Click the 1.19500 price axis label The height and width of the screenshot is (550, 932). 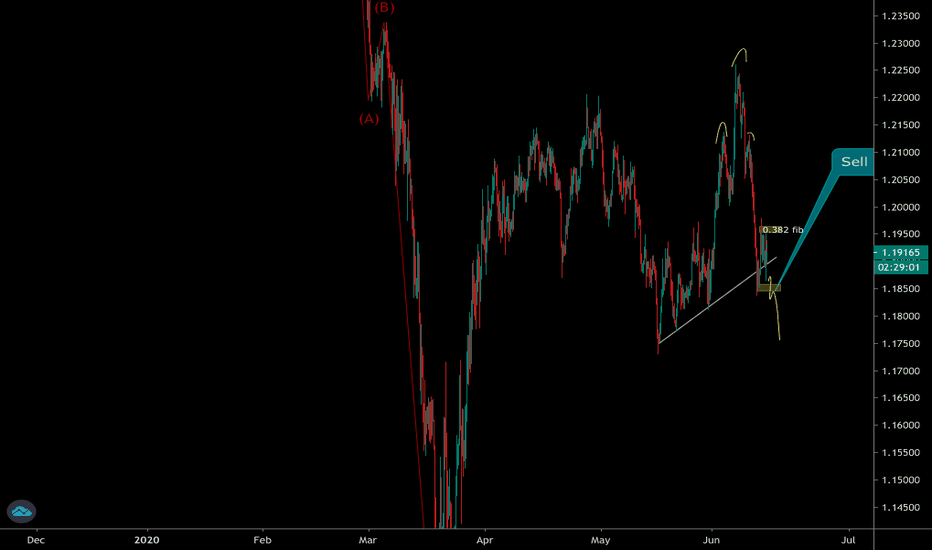pyautogui.click(x=901, y=234)
